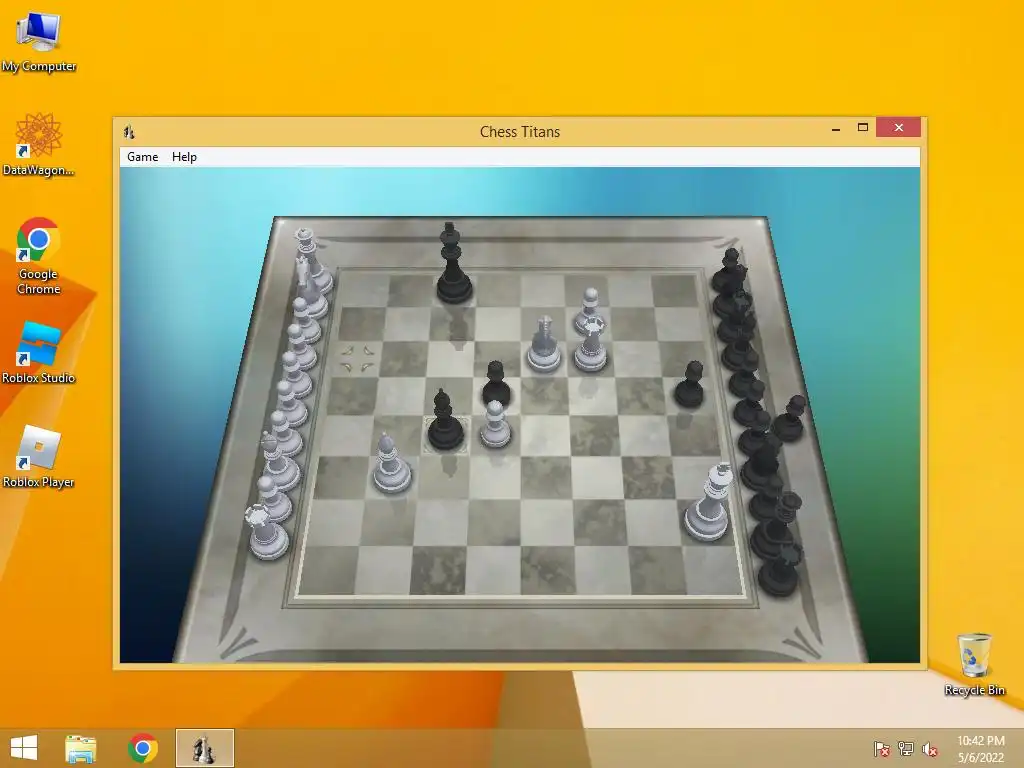The width and height of the screenshot is (1024, 768).
Task: Close the Chess Titans window
Action: [x=899, y=127]
